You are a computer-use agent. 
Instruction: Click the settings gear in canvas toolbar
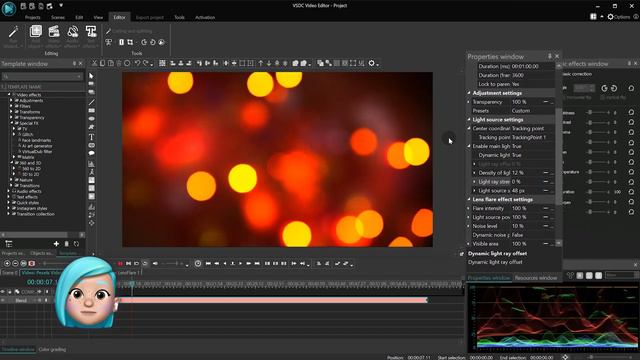point(371,63)
